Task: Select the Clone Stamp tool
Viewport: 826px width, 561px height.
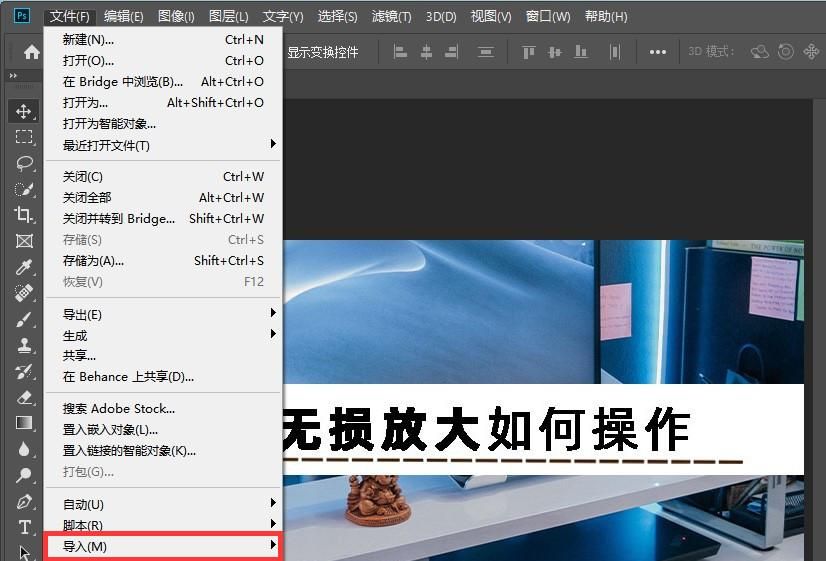Action: 24,345
